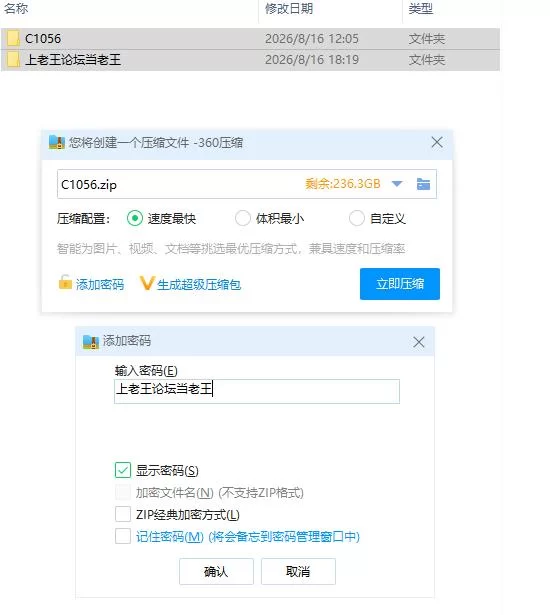Select the 上老王论坛当老王 folder name
Image resolution: width=550 pixels, height=615 pixels.
73,60
